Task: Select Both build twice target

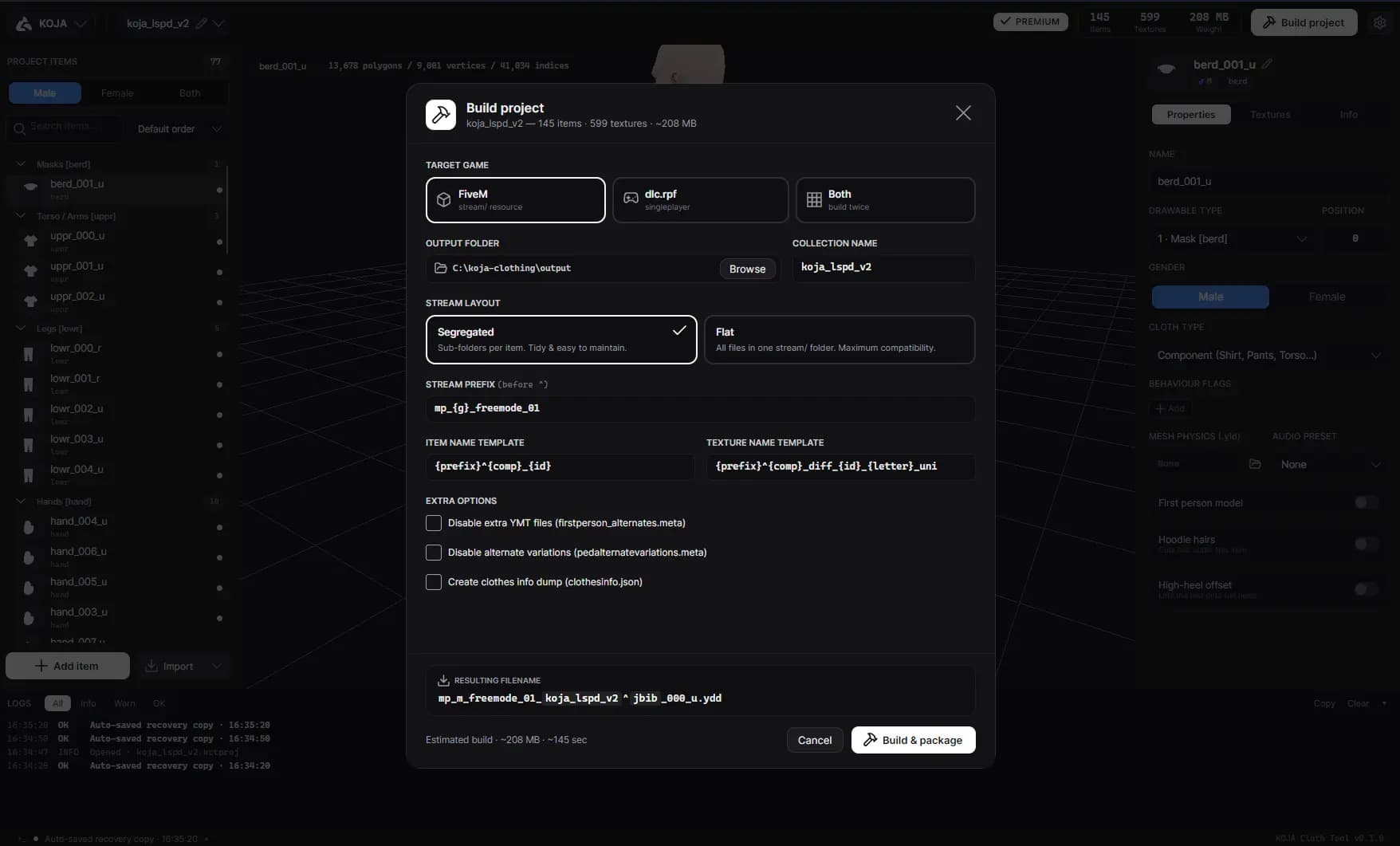Action: tap(886, 200)
